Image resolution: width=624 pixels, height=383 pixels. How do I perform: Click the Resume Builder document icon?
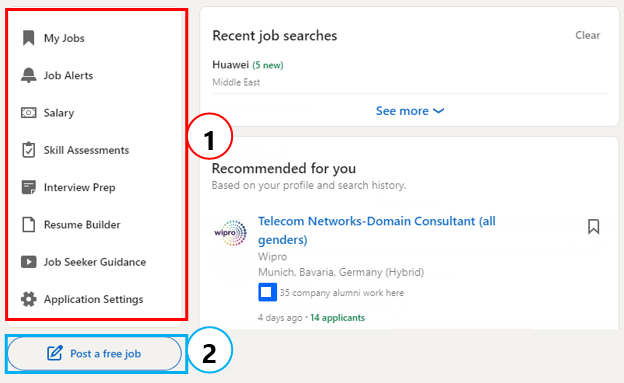[x=28, y=225]
